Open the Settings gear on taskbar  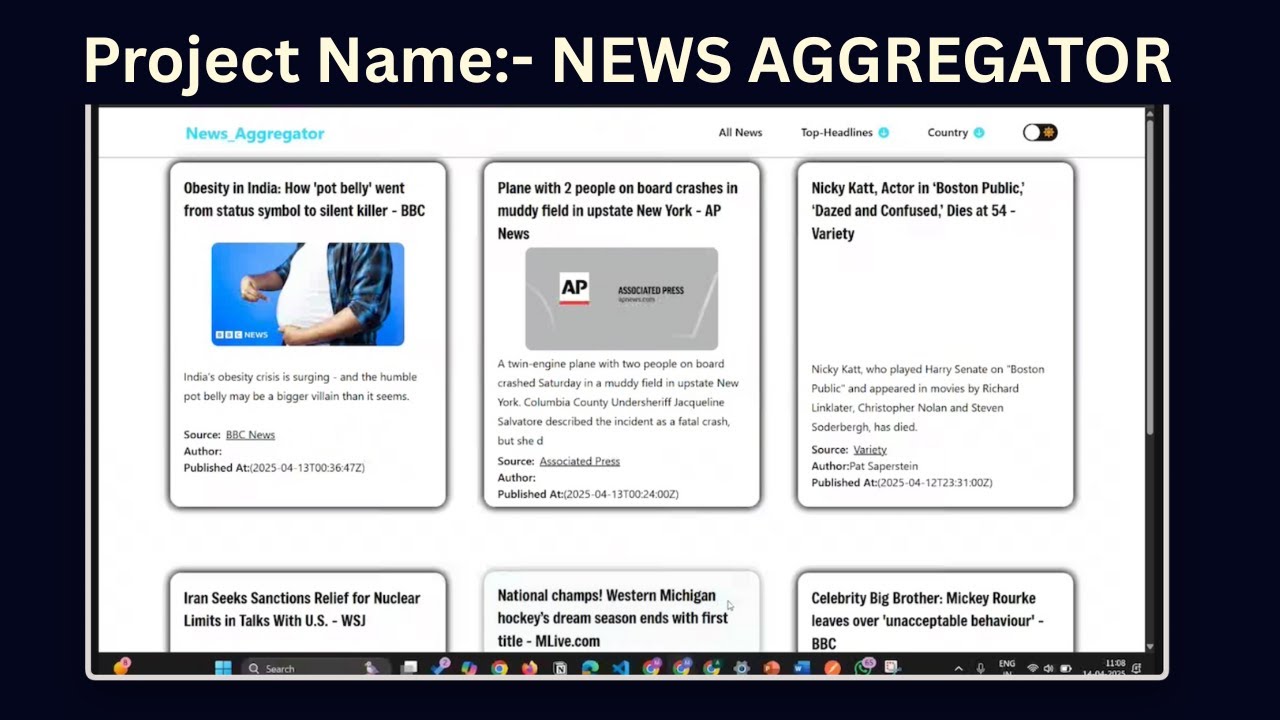(x=741, y=667)
